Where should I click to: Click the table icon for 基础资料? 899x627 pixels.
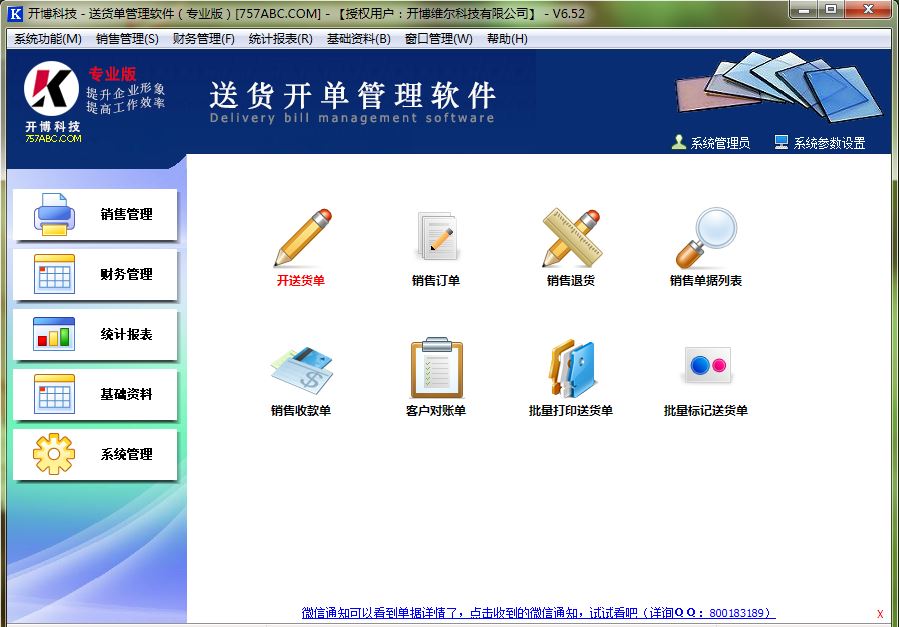point(54,394)
